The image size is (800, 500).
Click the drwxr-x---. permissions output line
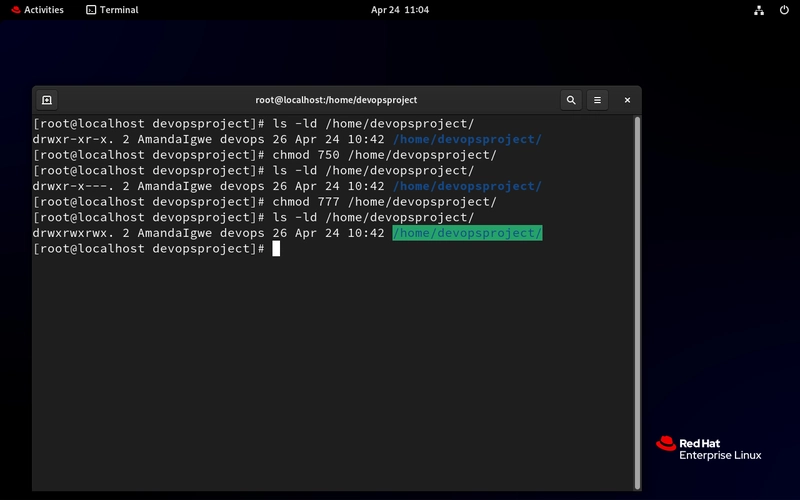287,186
